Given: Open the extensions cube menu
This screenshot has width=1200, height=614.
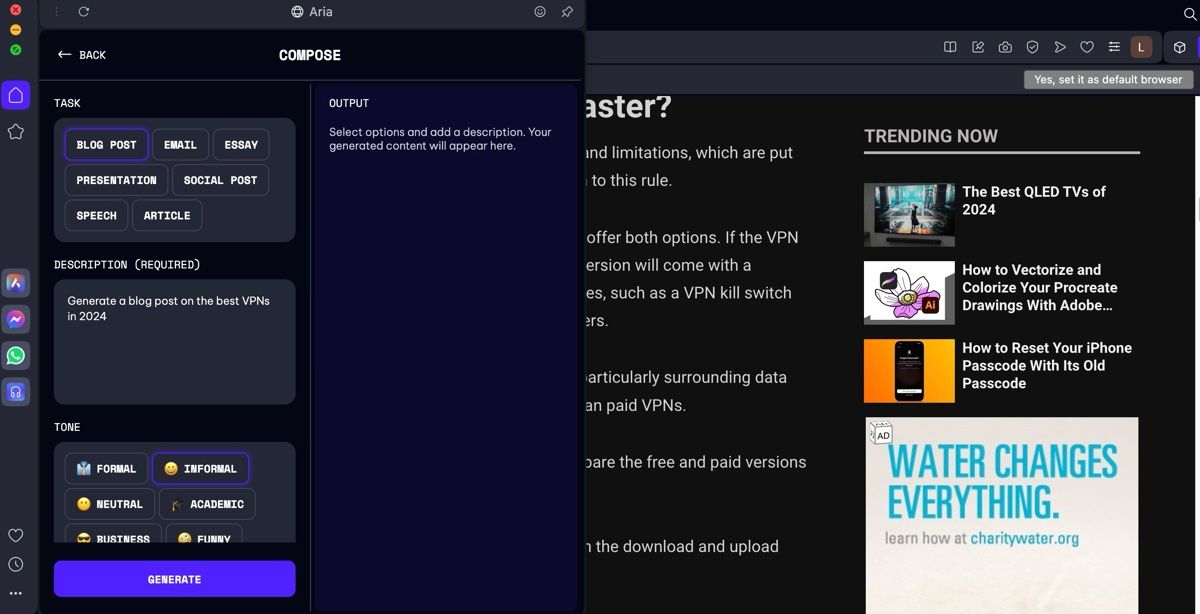Looking at the screenshot, I should (1178, 46).
